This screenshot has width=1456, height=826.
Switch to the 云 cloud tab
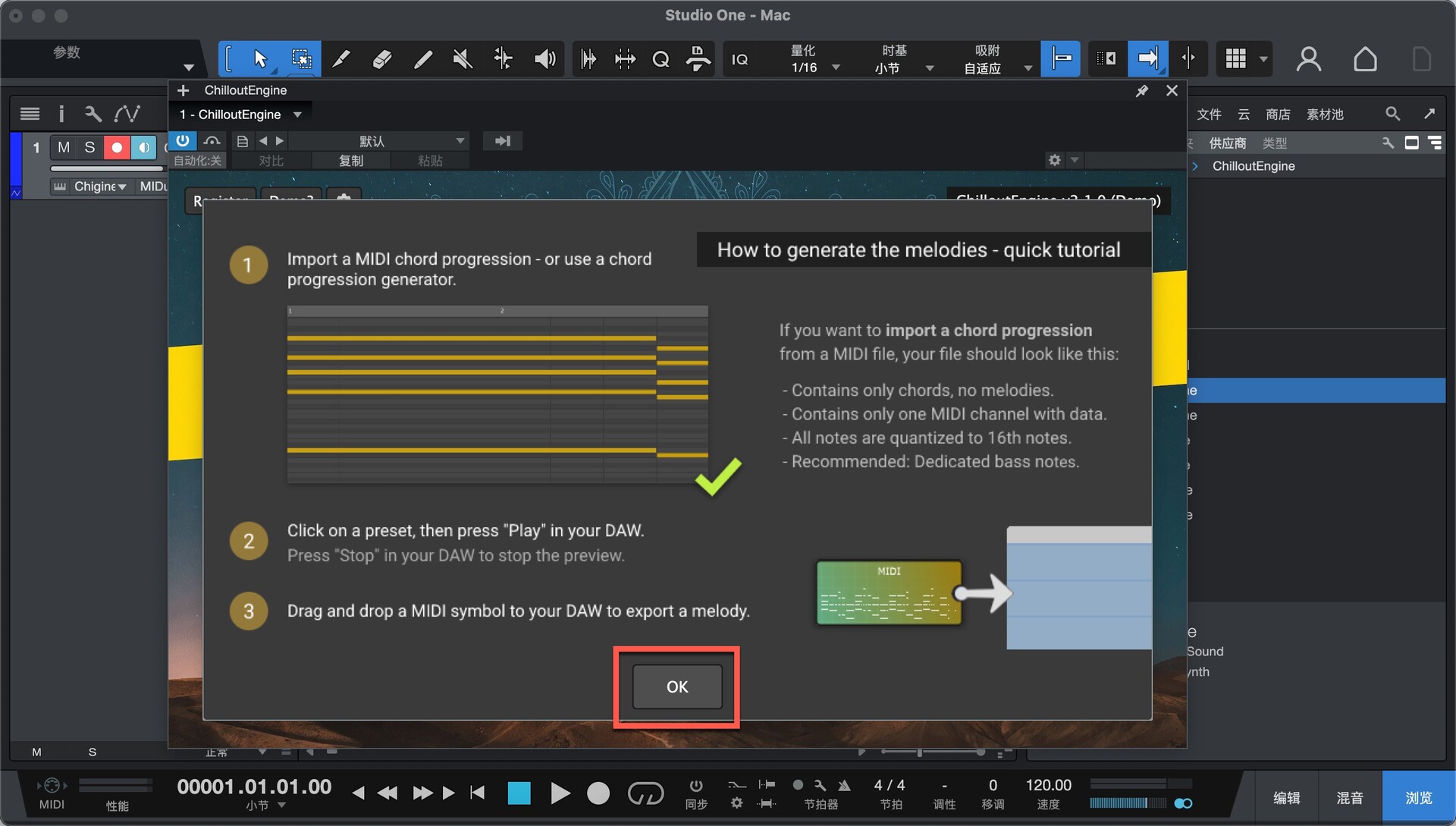tap(1244, 115)
